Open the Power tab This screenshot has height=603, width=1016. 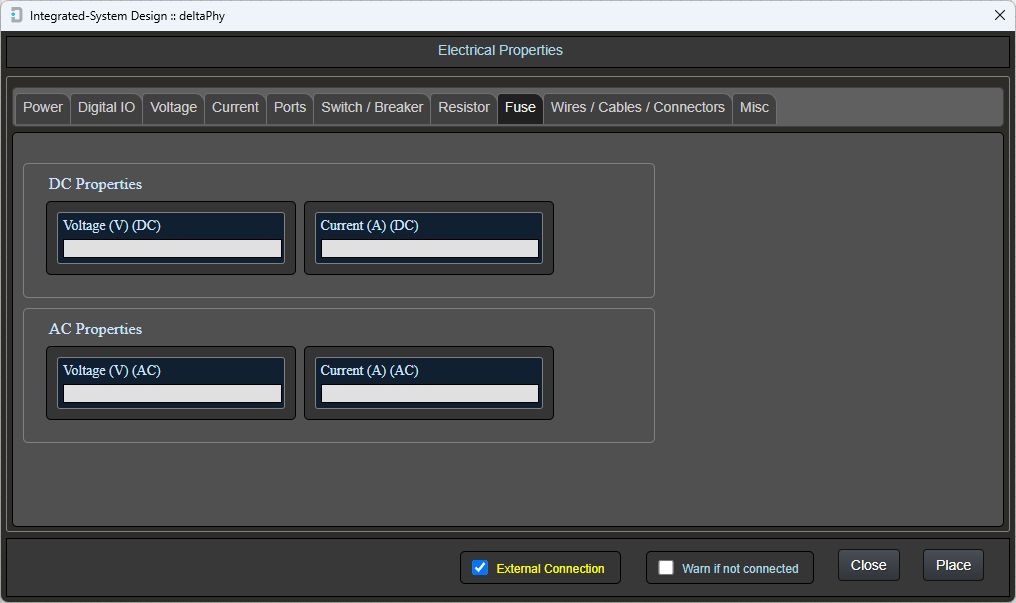point(43,108)
